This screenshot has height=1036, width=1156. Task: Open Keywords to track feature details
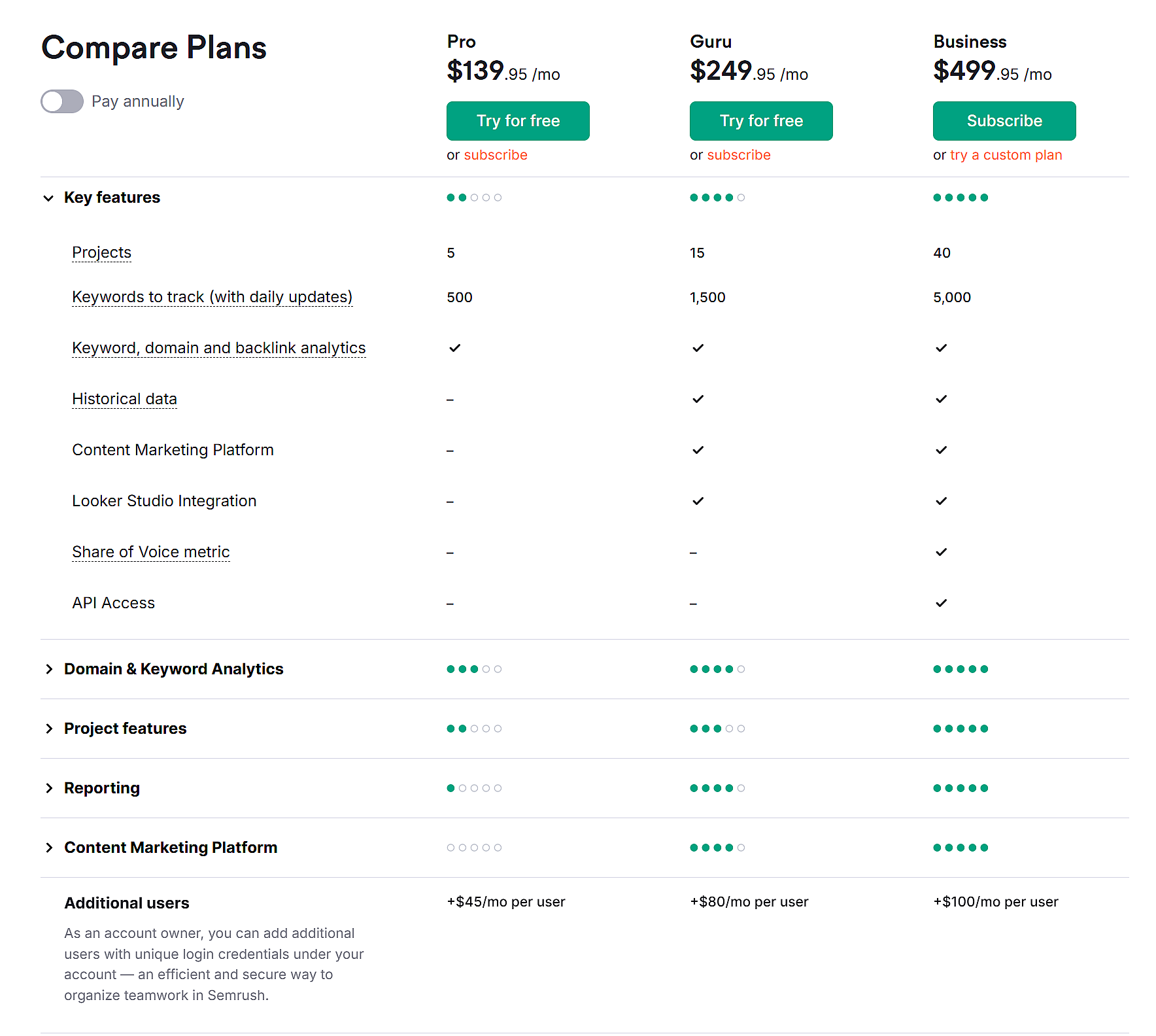212,297
